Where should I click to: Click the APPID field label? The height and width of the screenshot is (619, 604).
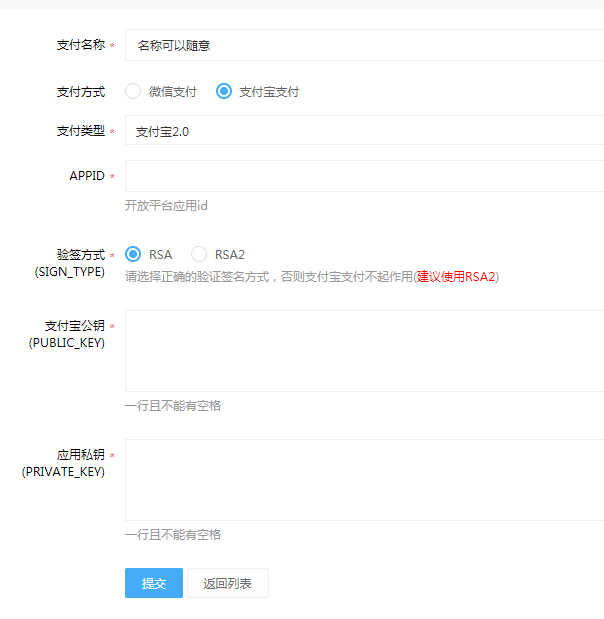pos(86,176)
